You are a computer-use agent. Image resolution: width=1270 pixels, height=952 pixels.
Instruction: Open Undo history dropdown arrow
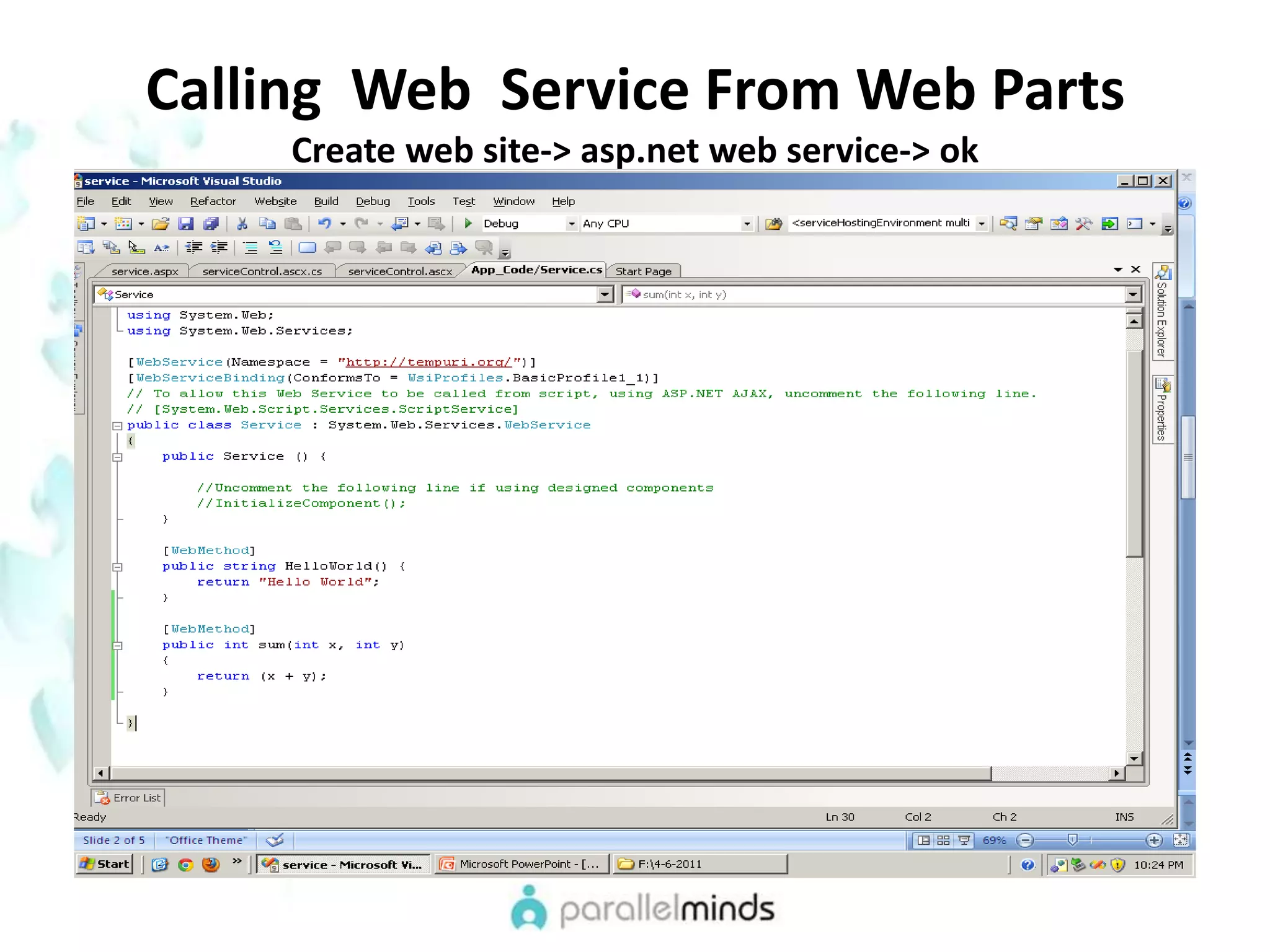click(x=342, y=224)
